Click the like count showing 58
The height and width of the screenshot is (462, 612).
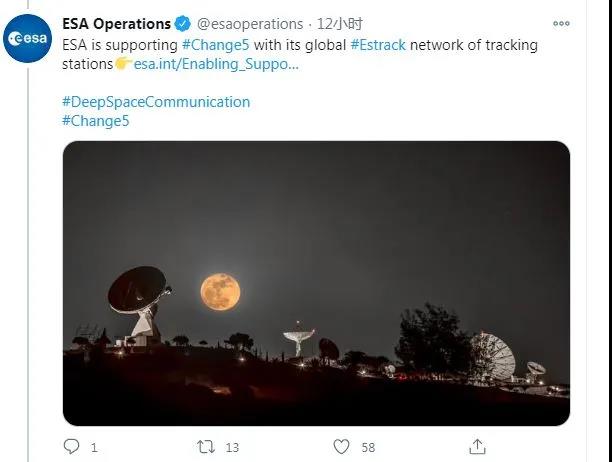[368, 447]
